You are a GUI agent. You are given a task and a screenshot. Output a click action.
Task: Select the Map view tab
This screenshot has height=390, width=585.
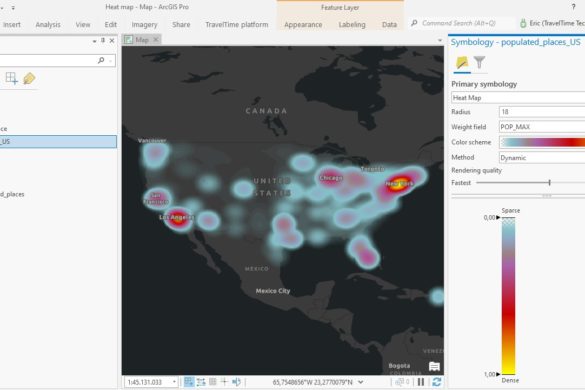(x=141, y=40)
